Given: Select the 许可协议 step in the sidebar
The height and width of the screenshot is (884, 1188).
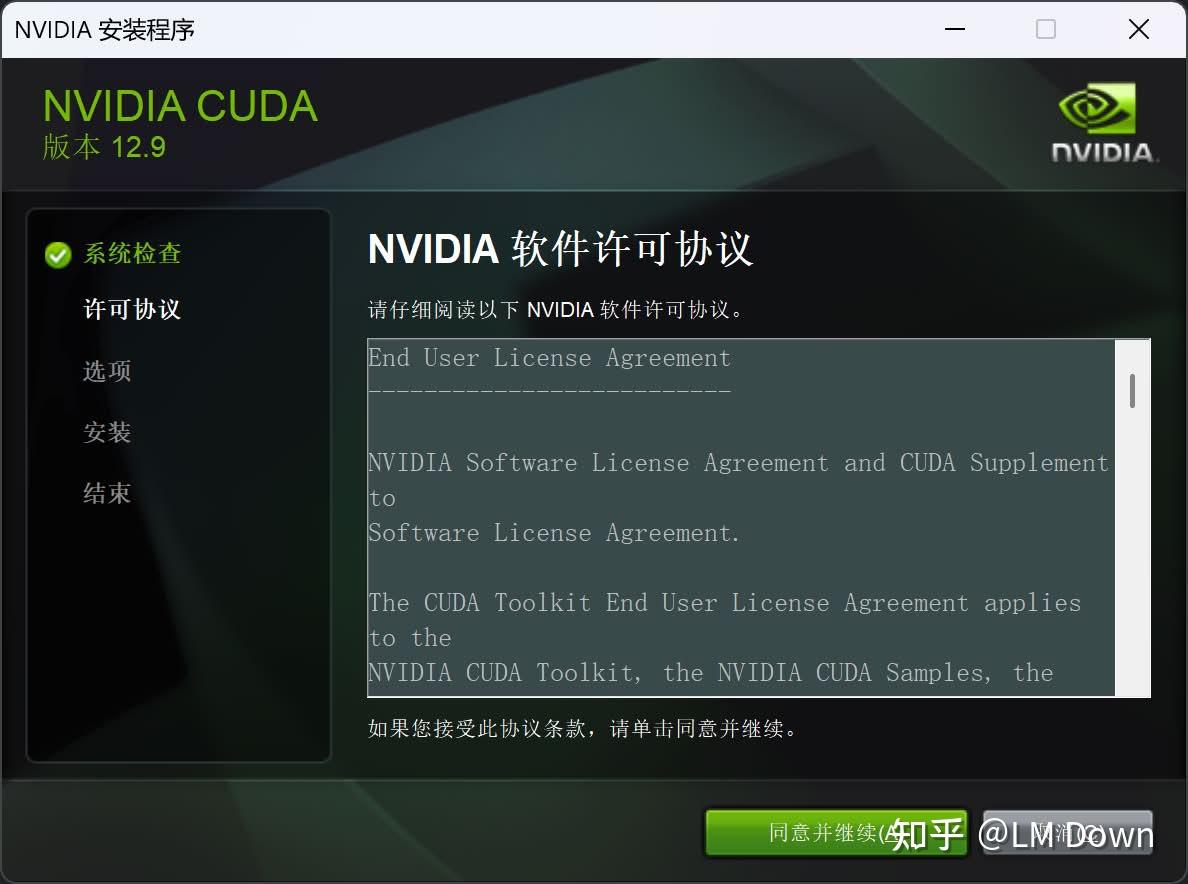Looking at the screenshot, I should pyautogui.click(x=132, y=310).
